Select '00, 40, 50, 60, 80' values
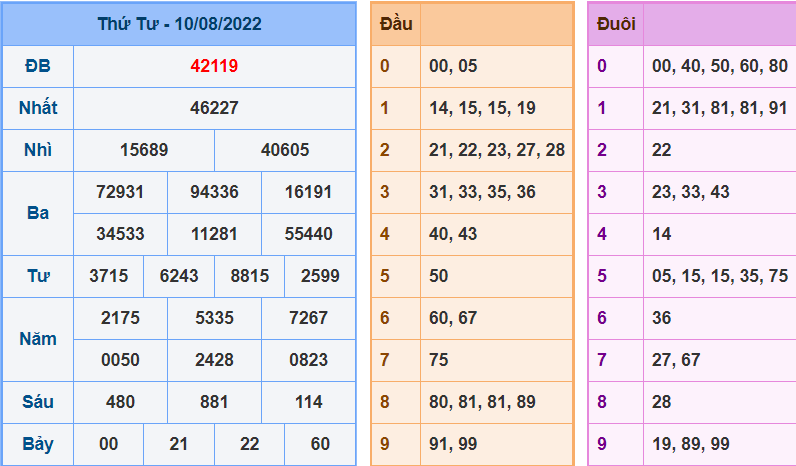The image size is (796, 466). coord(720,66)
